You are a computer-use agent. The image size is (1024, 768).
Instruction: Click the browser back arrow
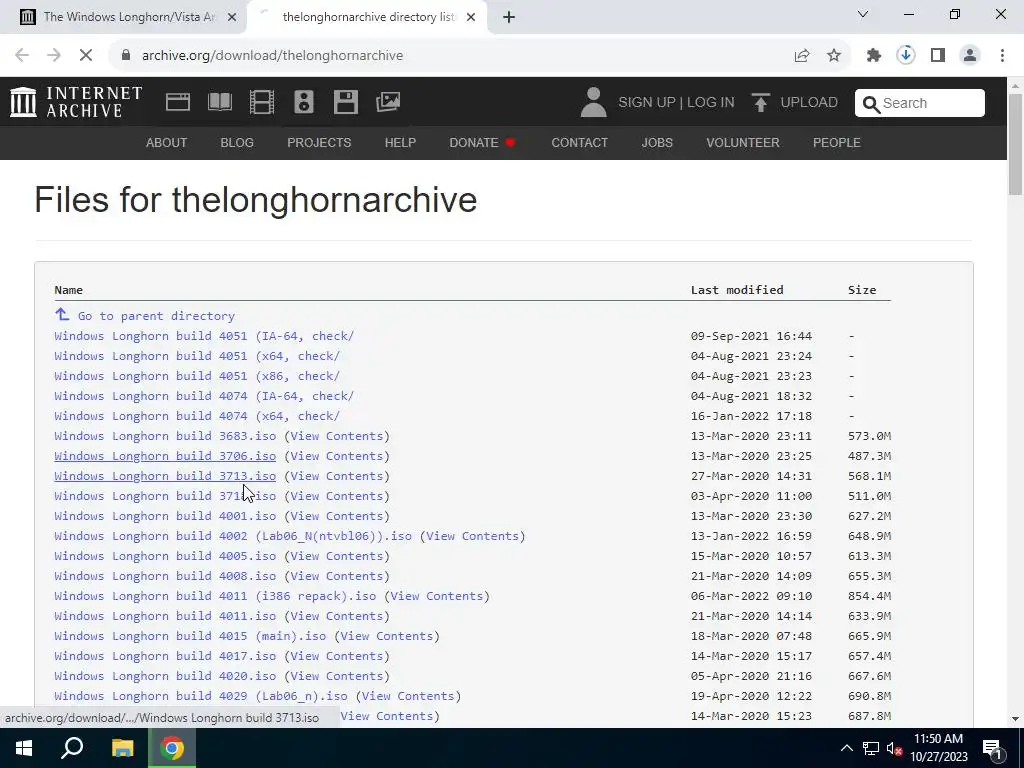tap(22, 56)
